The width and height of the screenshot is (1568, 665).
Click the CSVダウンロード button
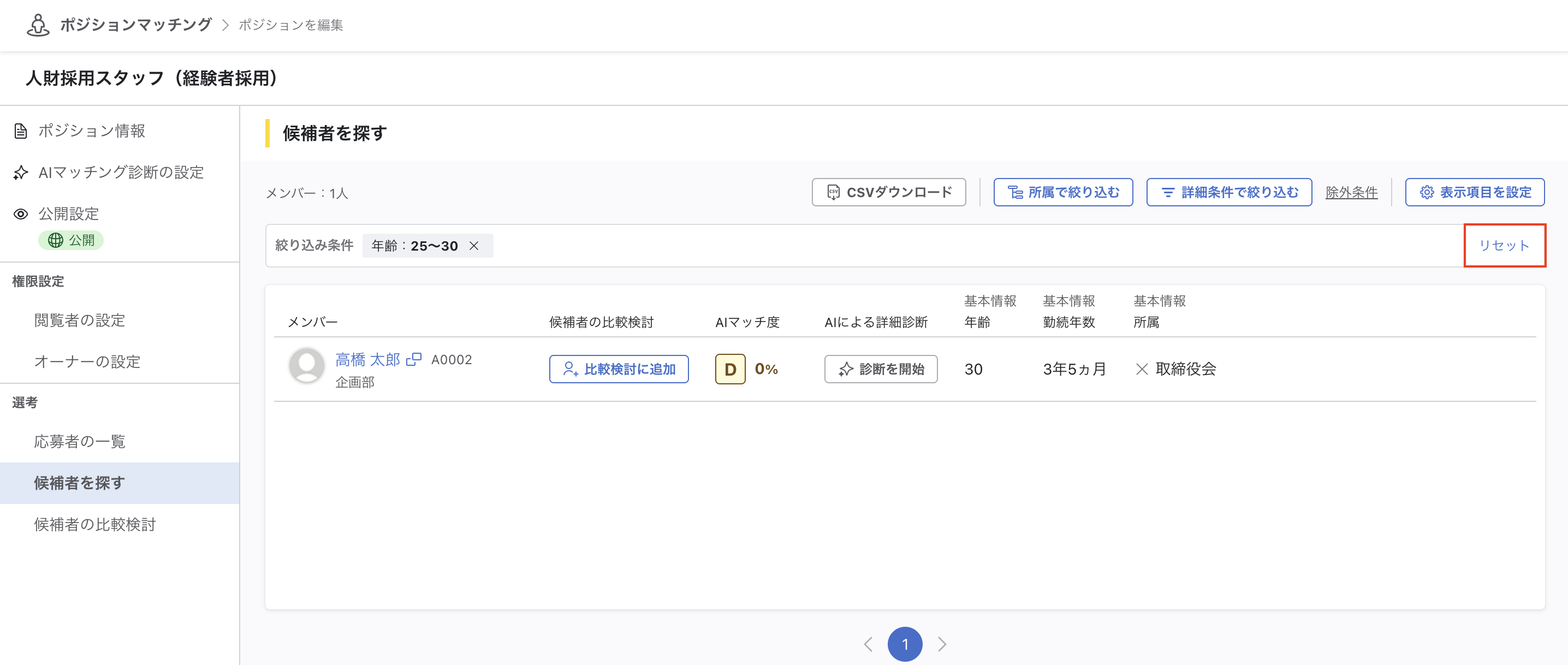coord(889,192)
